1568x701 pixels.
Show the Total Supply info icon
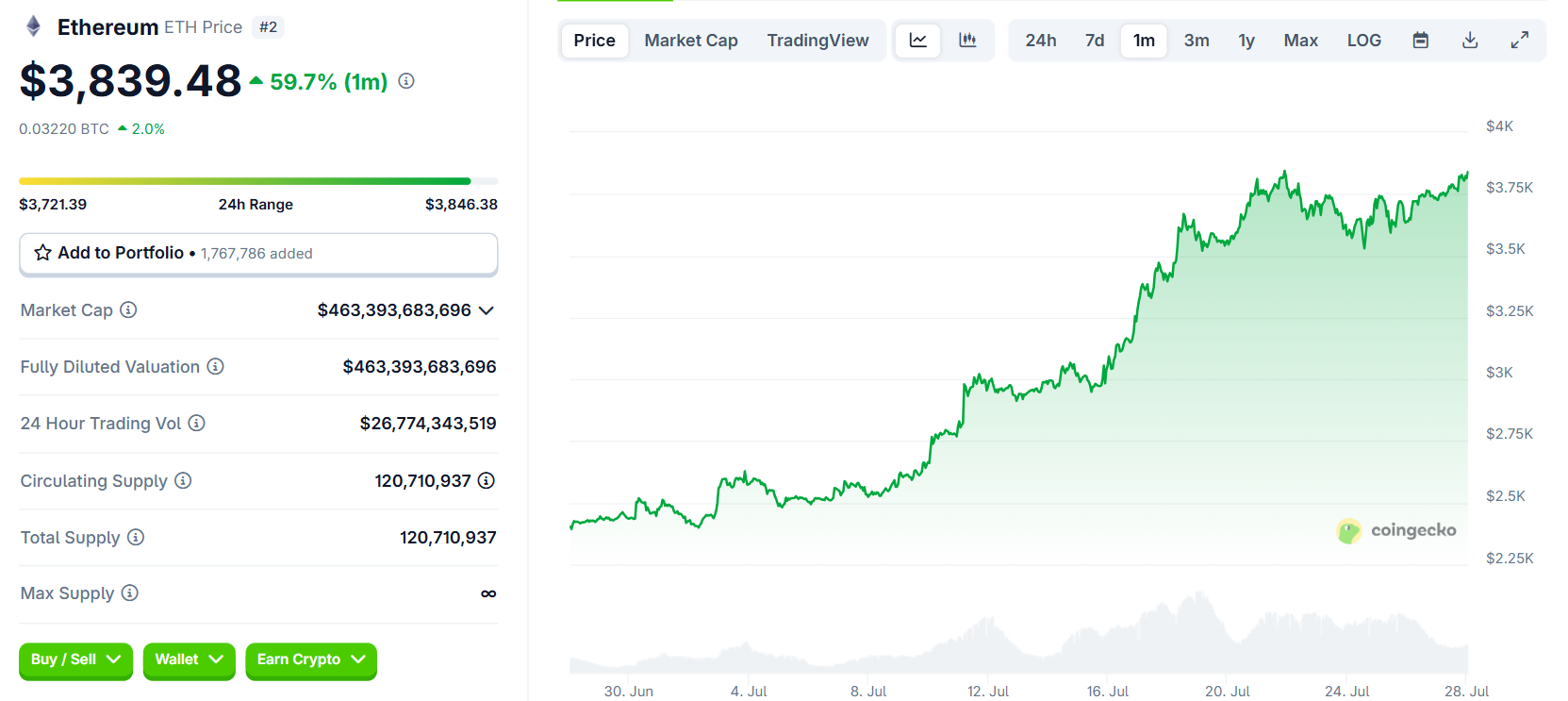tap(136, 537)
